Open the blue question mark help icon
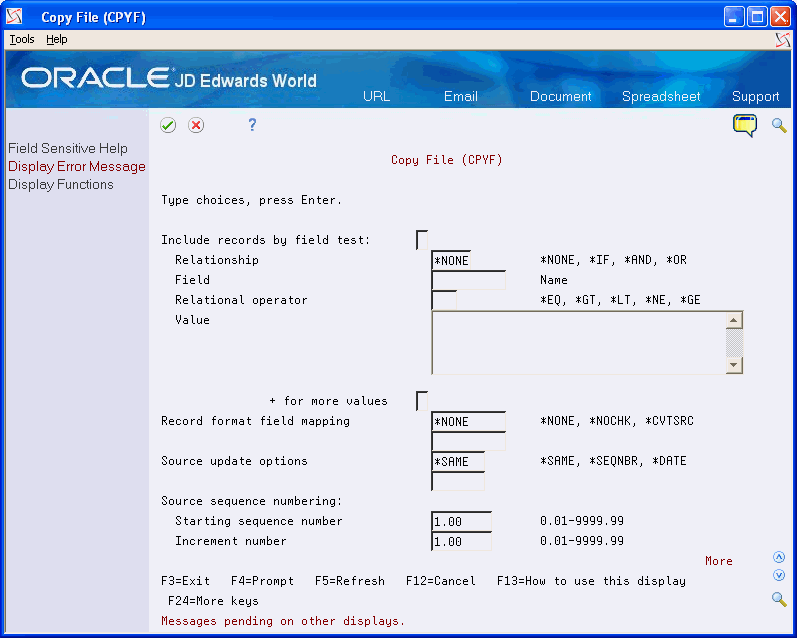Image resolution: width=797 pixels, height=638 pixels. [252, 125]
